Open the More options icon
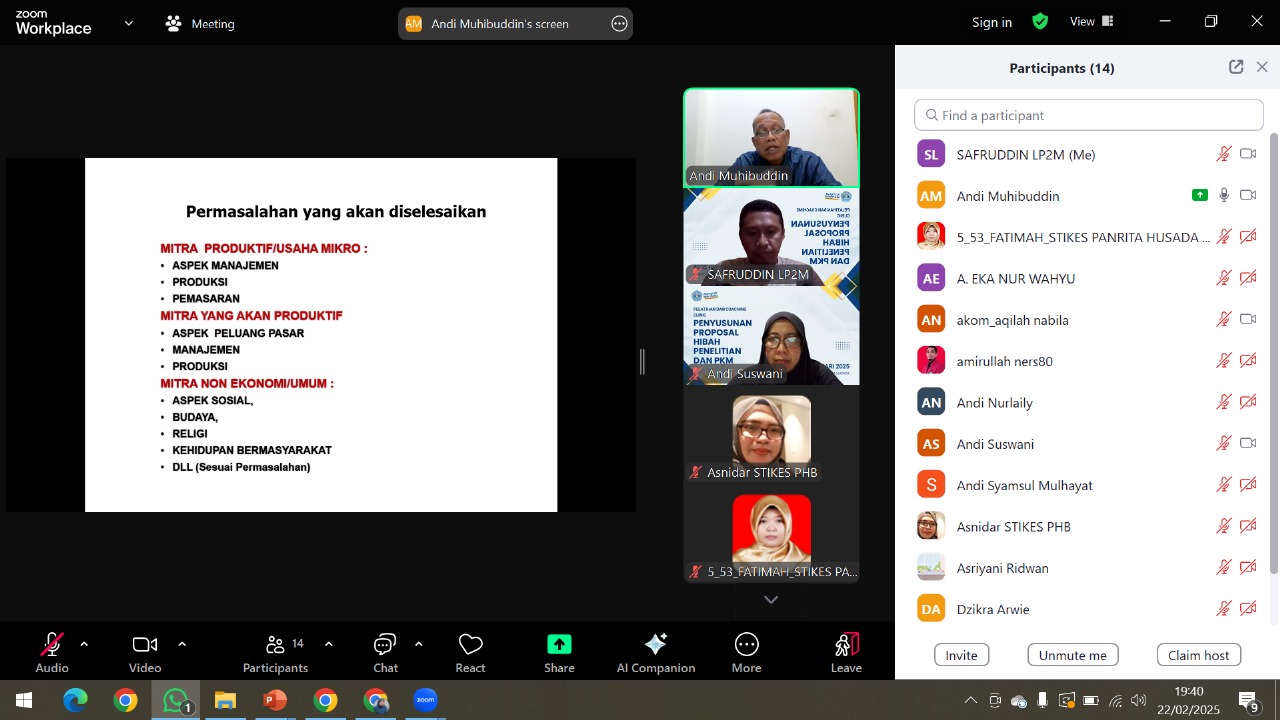Viewport: 1280px width, 720px height. point(746,645)
